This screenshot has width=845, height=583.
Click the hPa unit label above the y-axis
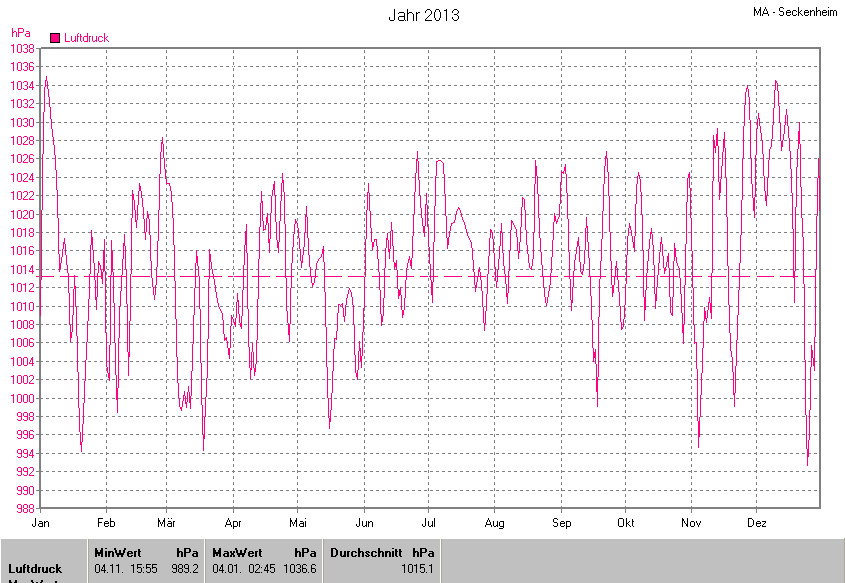pos(20,33)
